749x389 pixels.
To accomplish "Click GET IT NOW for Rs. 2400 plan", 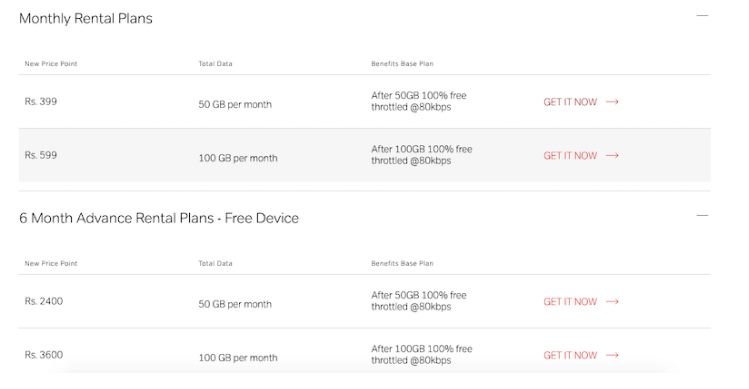I will tap(570, 302).
